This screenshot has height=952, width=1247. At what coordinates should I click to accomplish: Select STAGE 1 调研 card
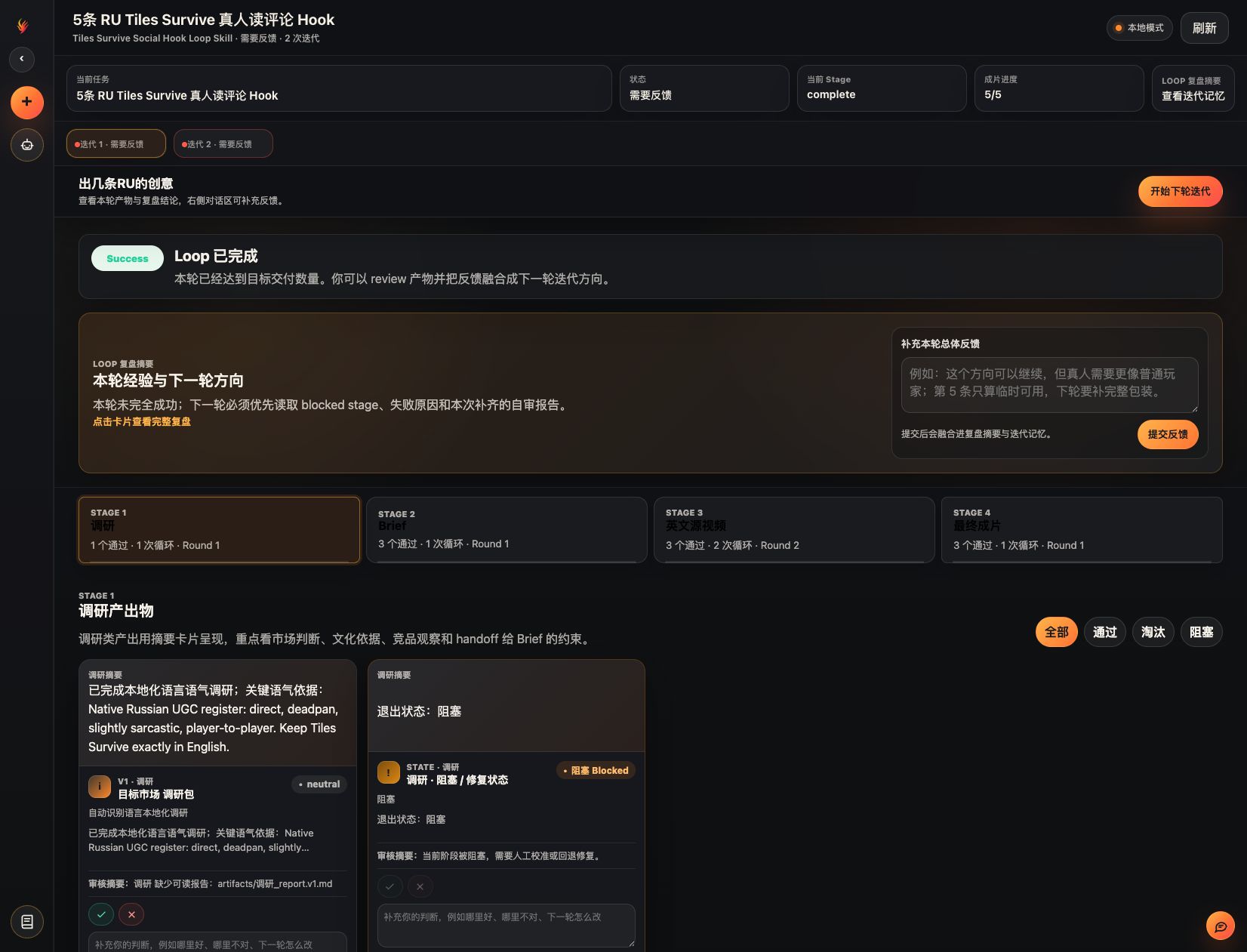click(219, 530)
